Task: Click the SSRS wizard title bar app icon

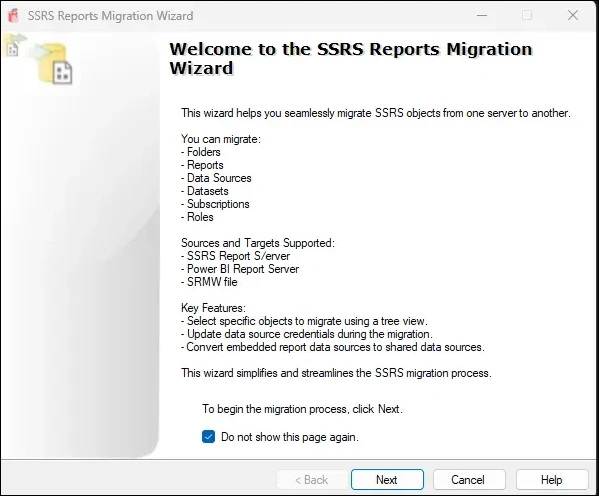Action: (x=13, y=16)
